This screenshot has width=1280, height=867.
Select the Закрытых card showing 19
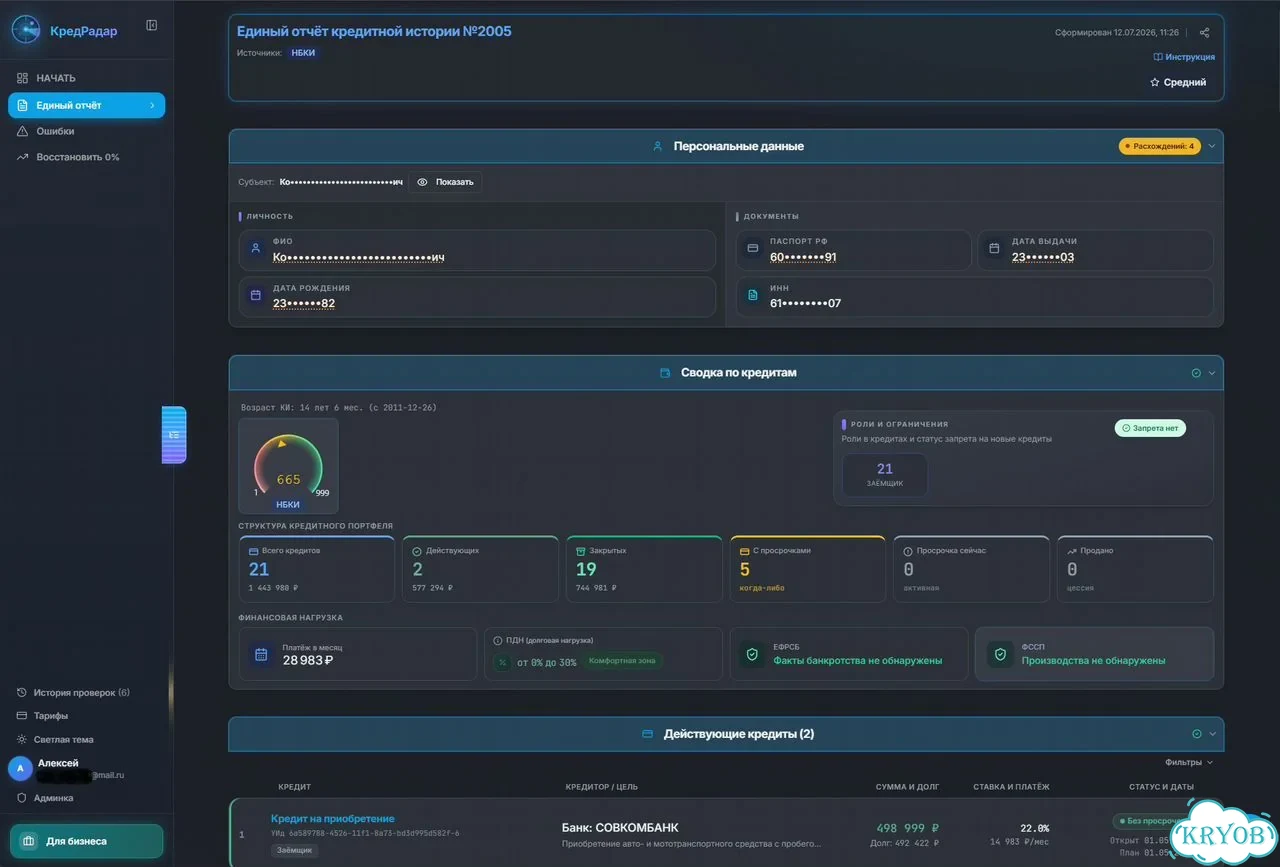tap(644, 569)
